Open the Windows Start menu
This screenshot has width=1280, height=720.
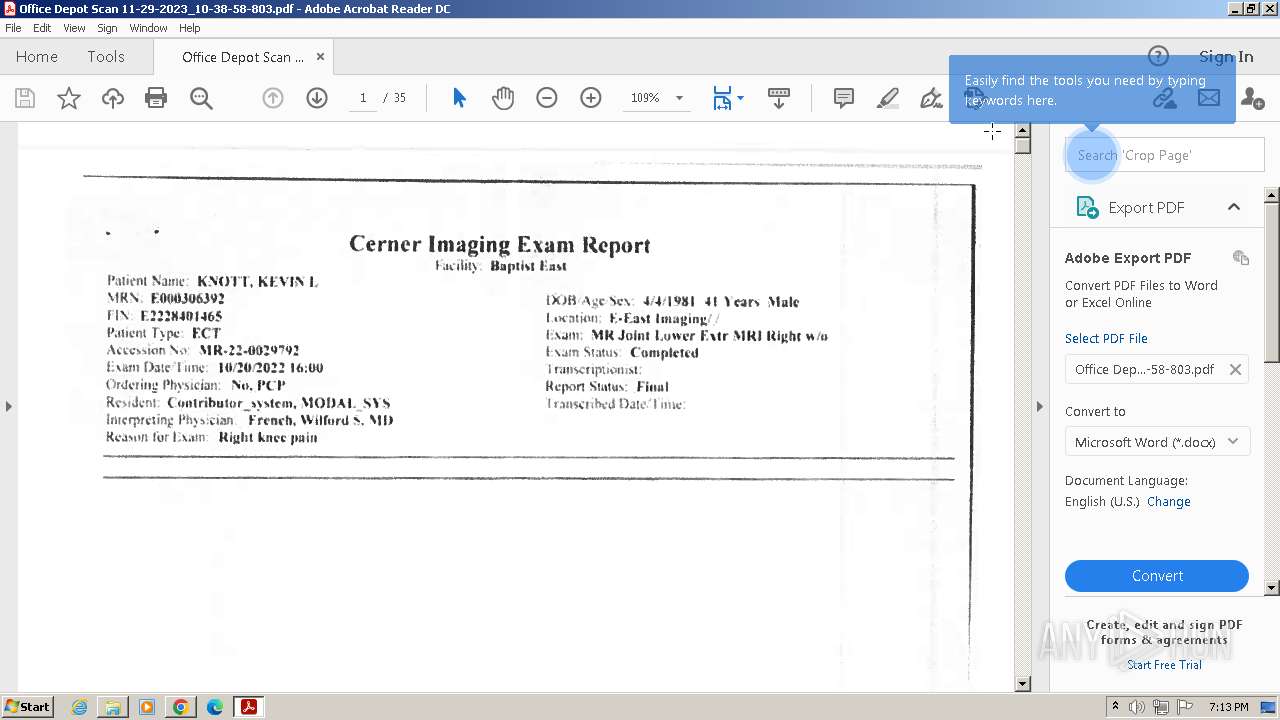point(27,707)
